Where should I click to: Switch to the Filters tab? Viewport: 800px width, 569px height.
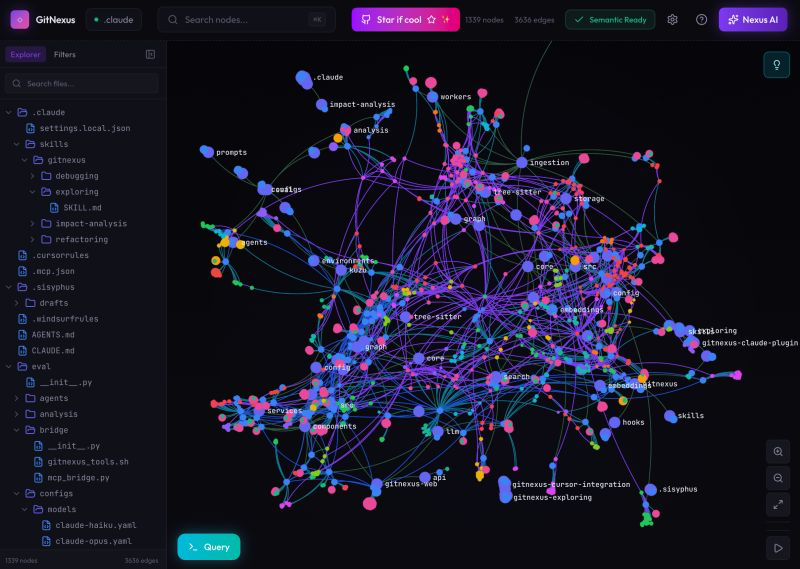(65, 55)
